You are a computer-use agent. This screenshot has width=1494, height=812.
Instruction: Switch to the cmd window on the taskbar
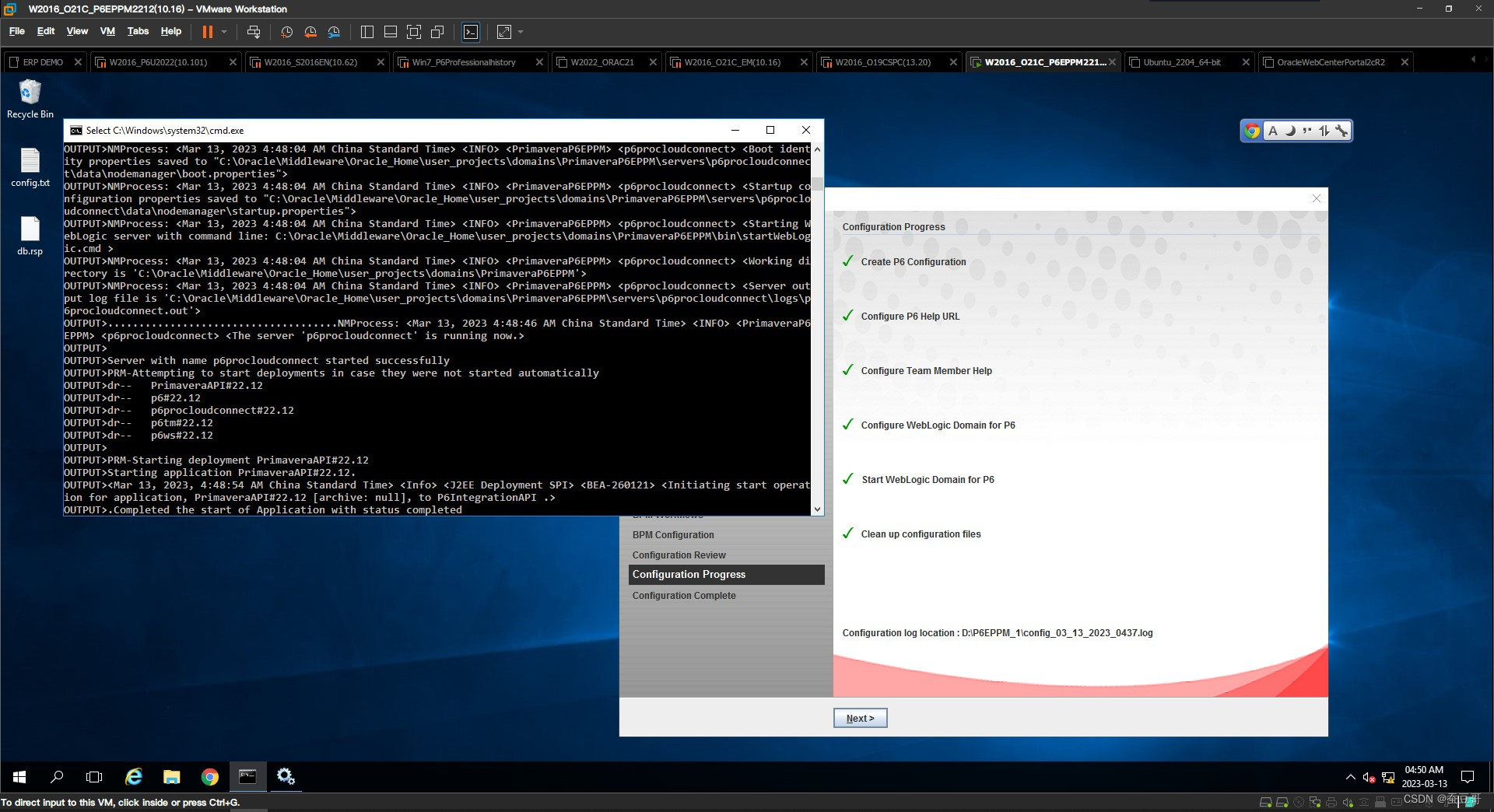point(247,776)
